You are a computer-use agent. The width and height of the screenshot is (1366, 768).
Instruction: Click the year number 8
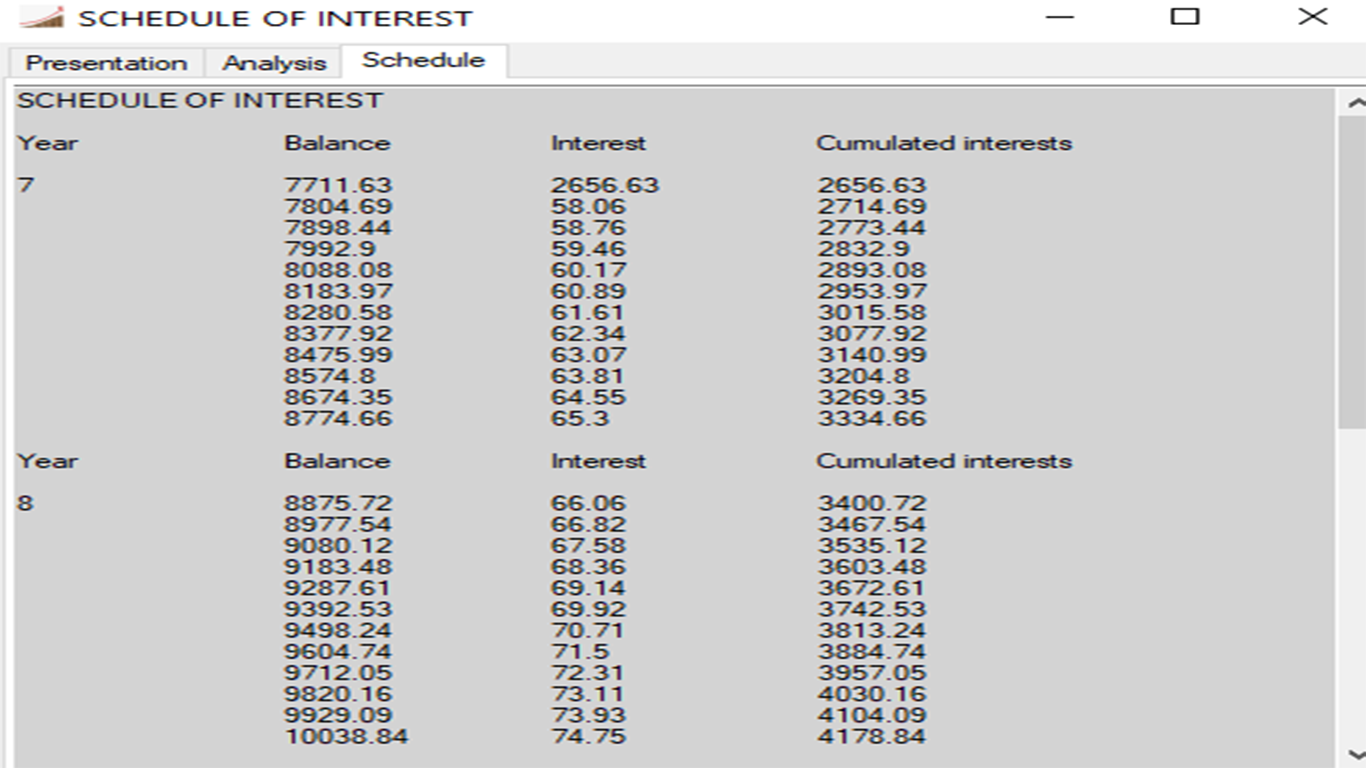25,503
